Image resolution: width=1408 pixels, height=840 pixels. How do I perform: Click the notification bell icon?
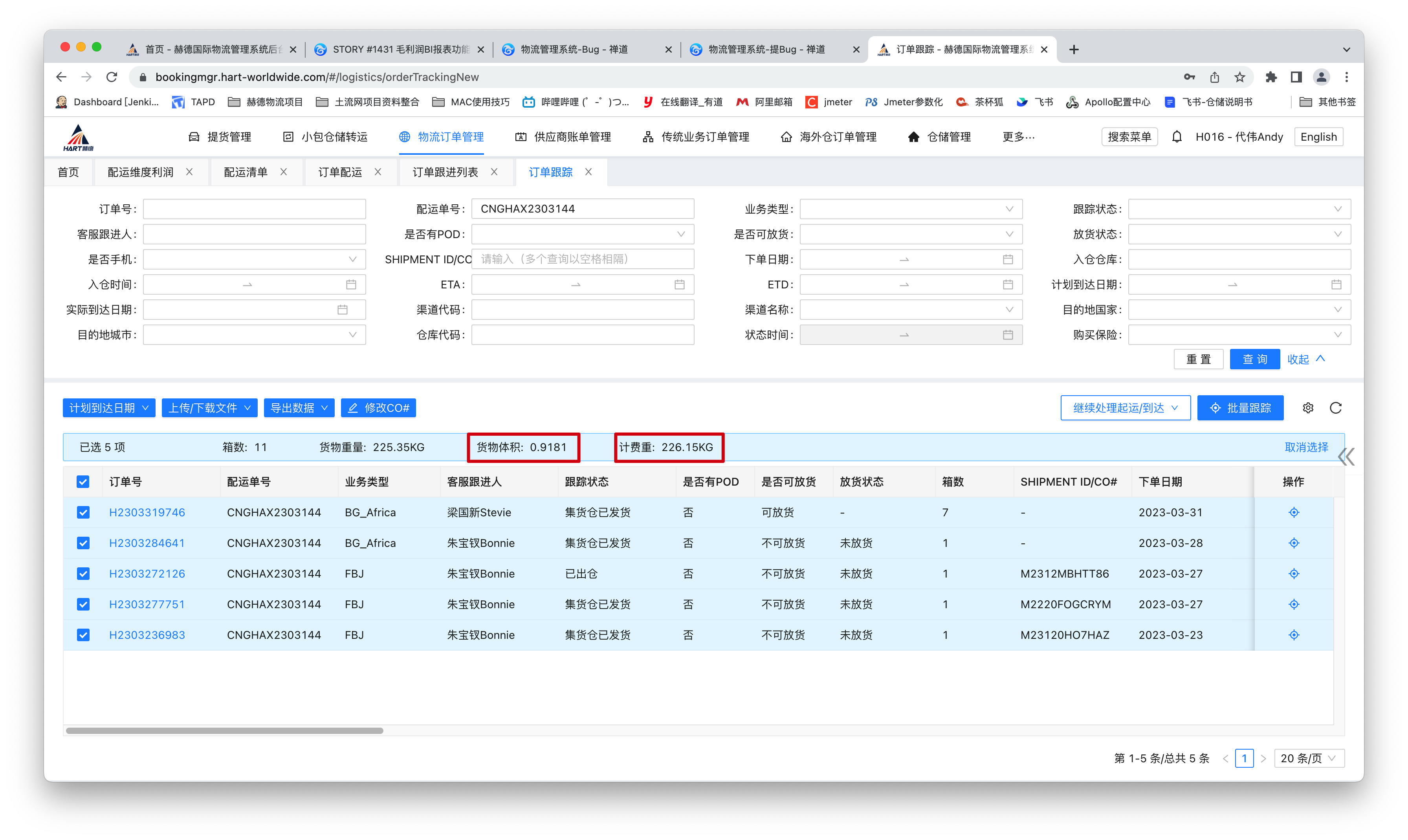1177,137
